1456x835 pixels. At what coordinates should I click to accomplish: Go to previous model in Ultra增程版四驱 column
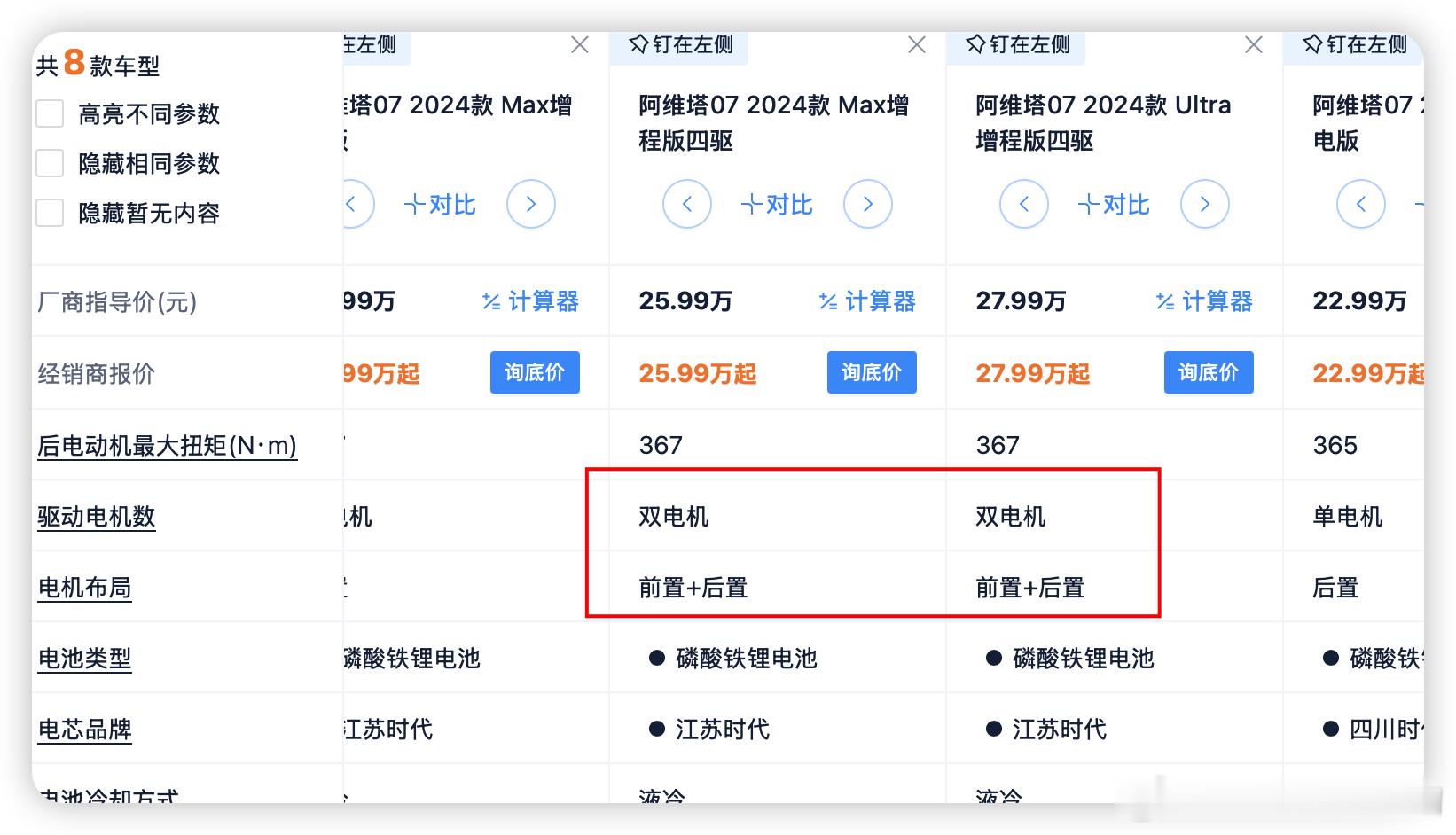tap(1024, 205)
